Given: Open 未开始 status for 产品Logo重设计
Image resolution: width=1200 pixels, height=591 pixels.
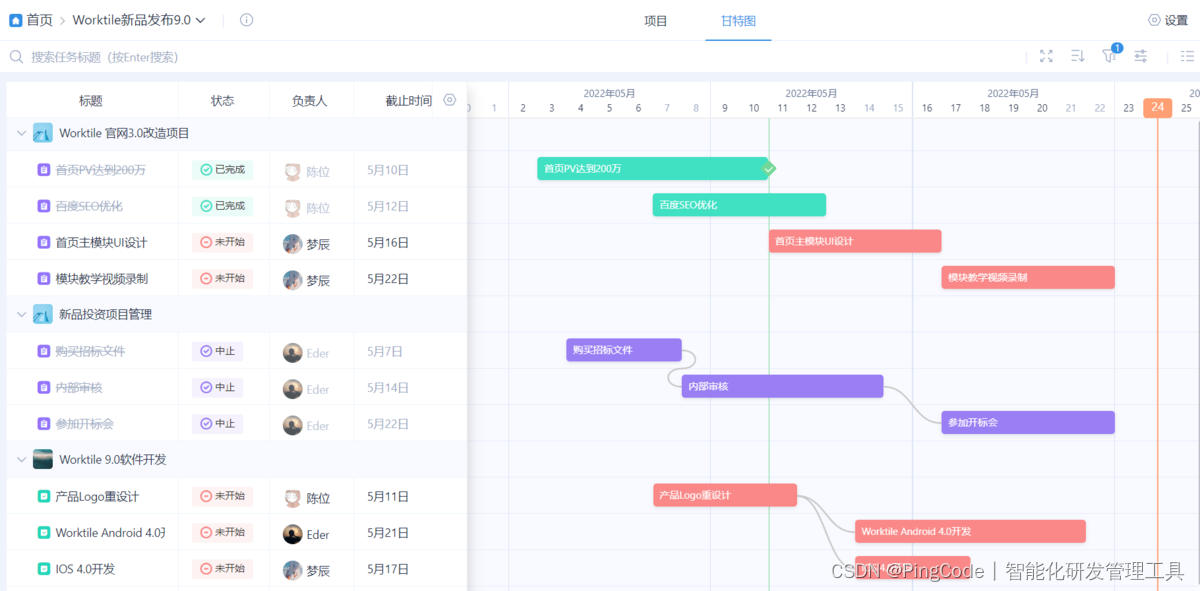Looking at the screenshot, I should [222, 496].
